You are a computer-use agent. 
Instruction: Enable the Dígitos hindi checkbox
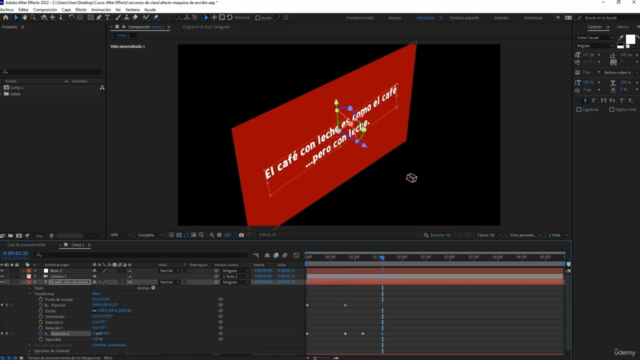click(x=611, y=109)
